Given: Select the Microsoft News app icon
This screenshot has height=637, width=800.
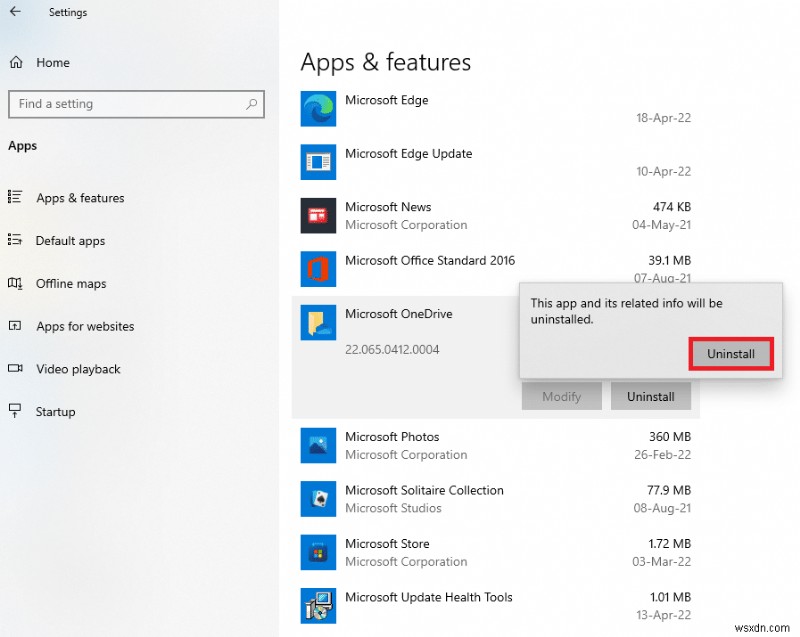Looking at the screenshot, I should tap(318, 216).
